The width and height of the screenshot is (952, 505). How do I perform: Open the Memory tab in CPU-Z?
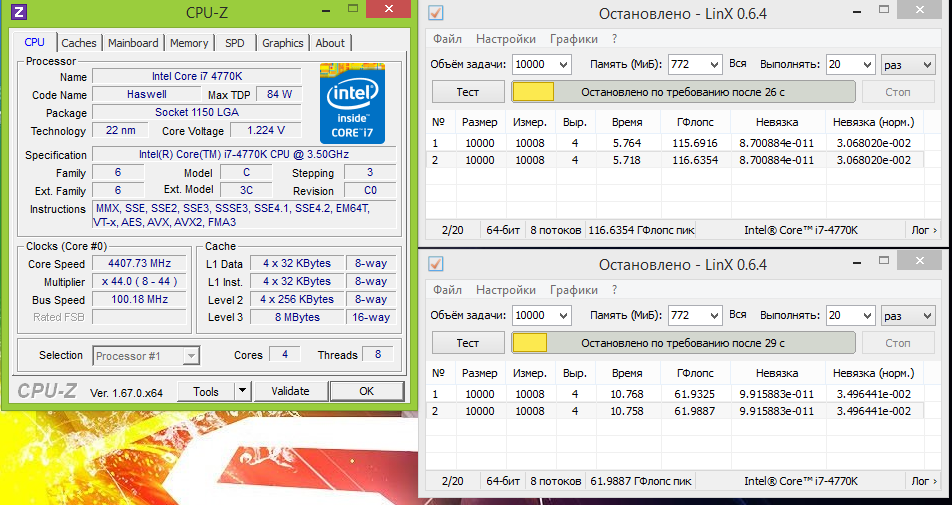pos(189,43)
